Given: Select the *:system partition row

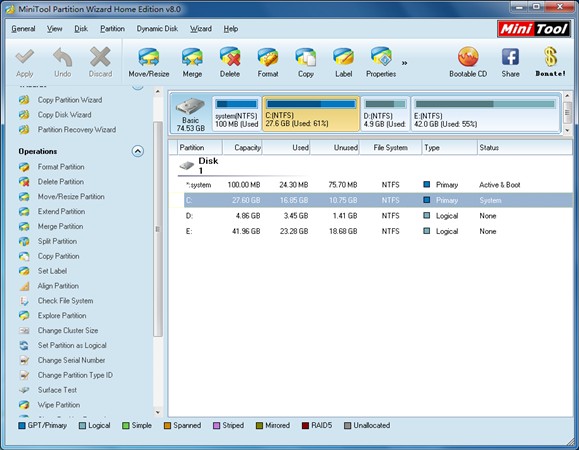Looking at the screenshot, I should (x=378, y=185).
